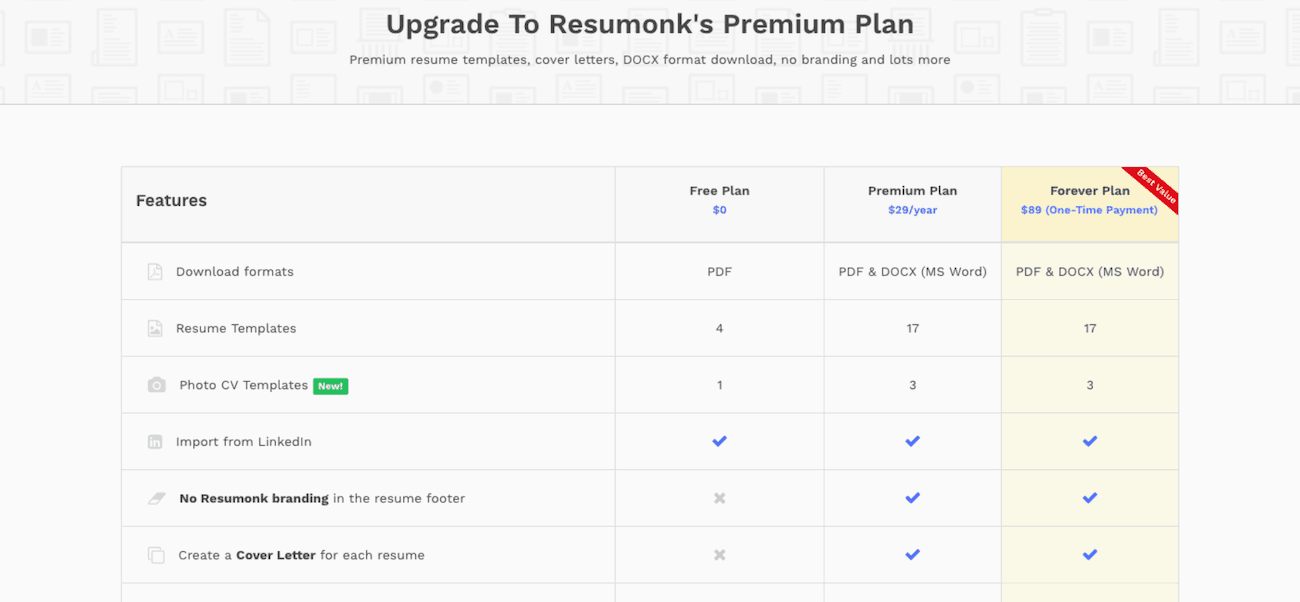The width and height of the screenshot is (1300, 602).
Task: Click the eraser icon beside No Resumonk branding
Action: tap(156, 498)
